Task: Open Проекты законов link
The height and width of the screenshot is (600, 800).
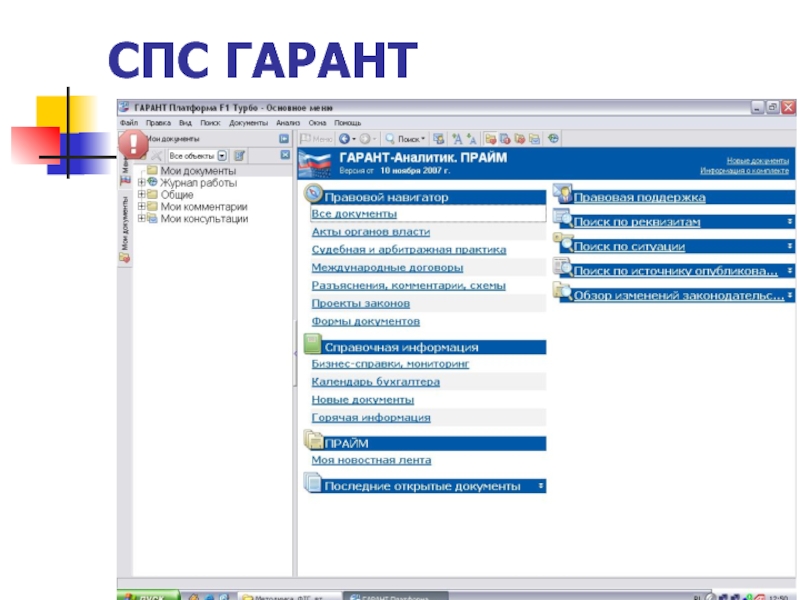Action: tap(361, 304)
